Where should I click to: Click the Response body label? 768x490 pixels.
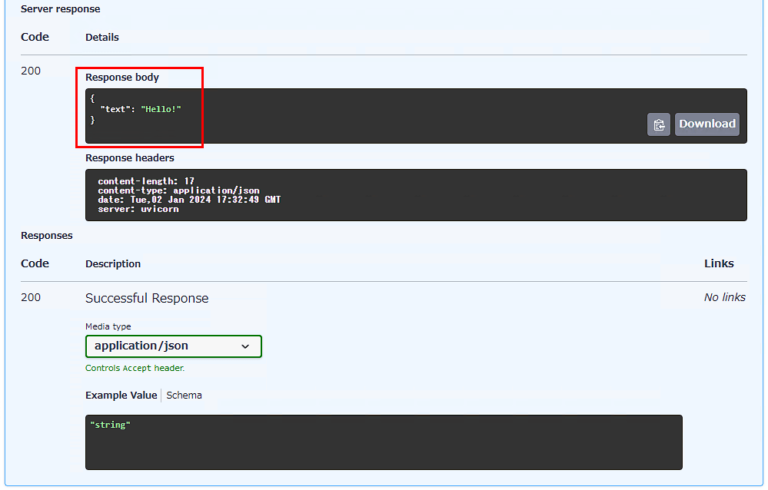tap(122, 77)
